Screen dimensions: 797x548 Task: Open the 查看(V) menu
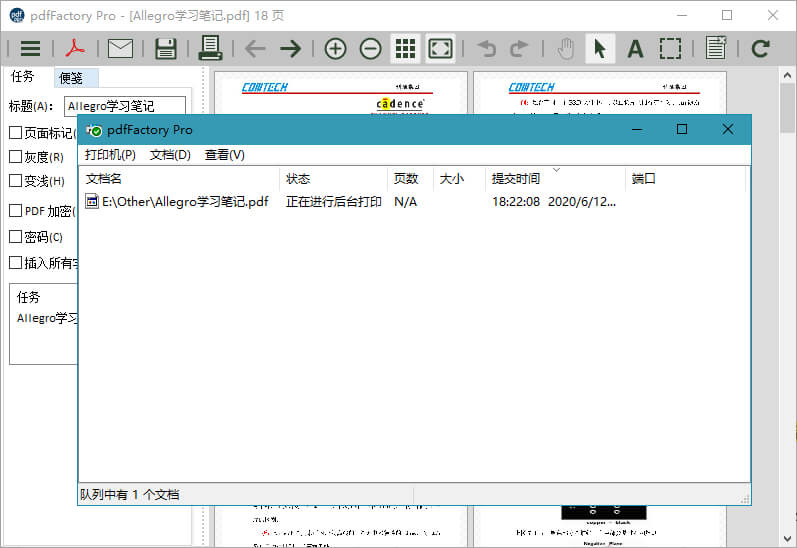225,155
